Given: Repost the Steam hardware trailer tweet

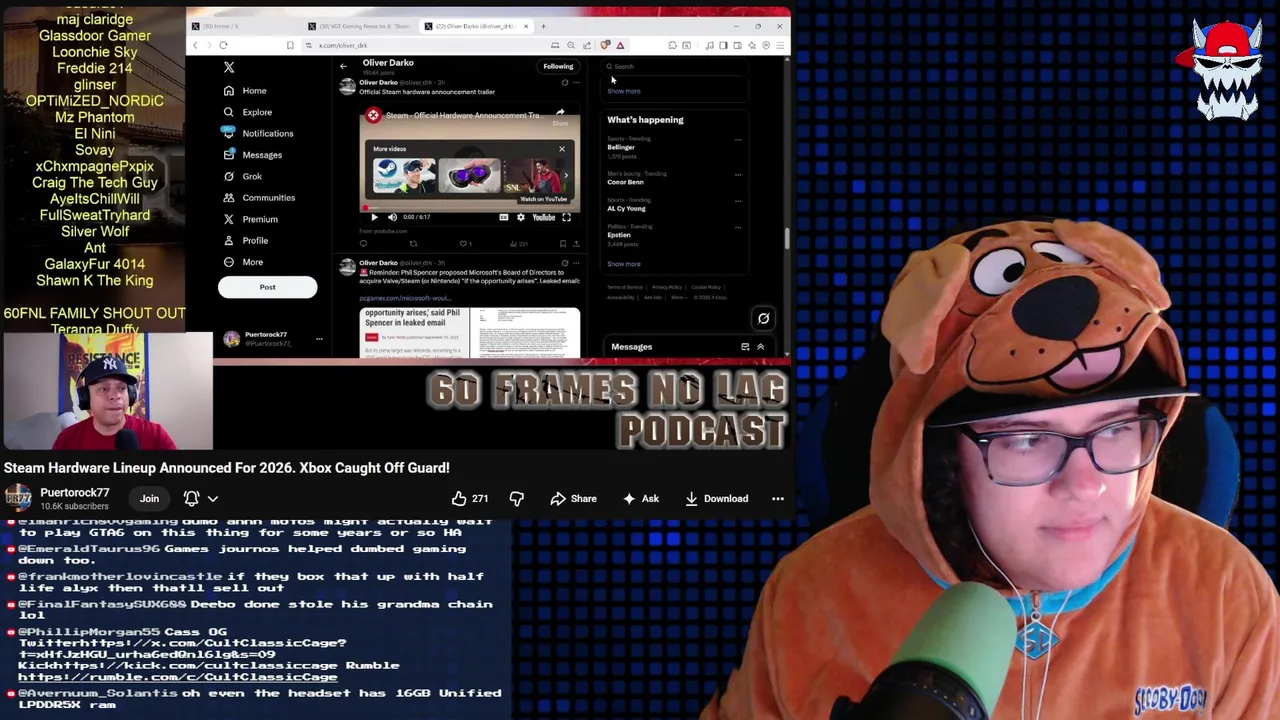Looking at the screenshot, I should [413, 243].
